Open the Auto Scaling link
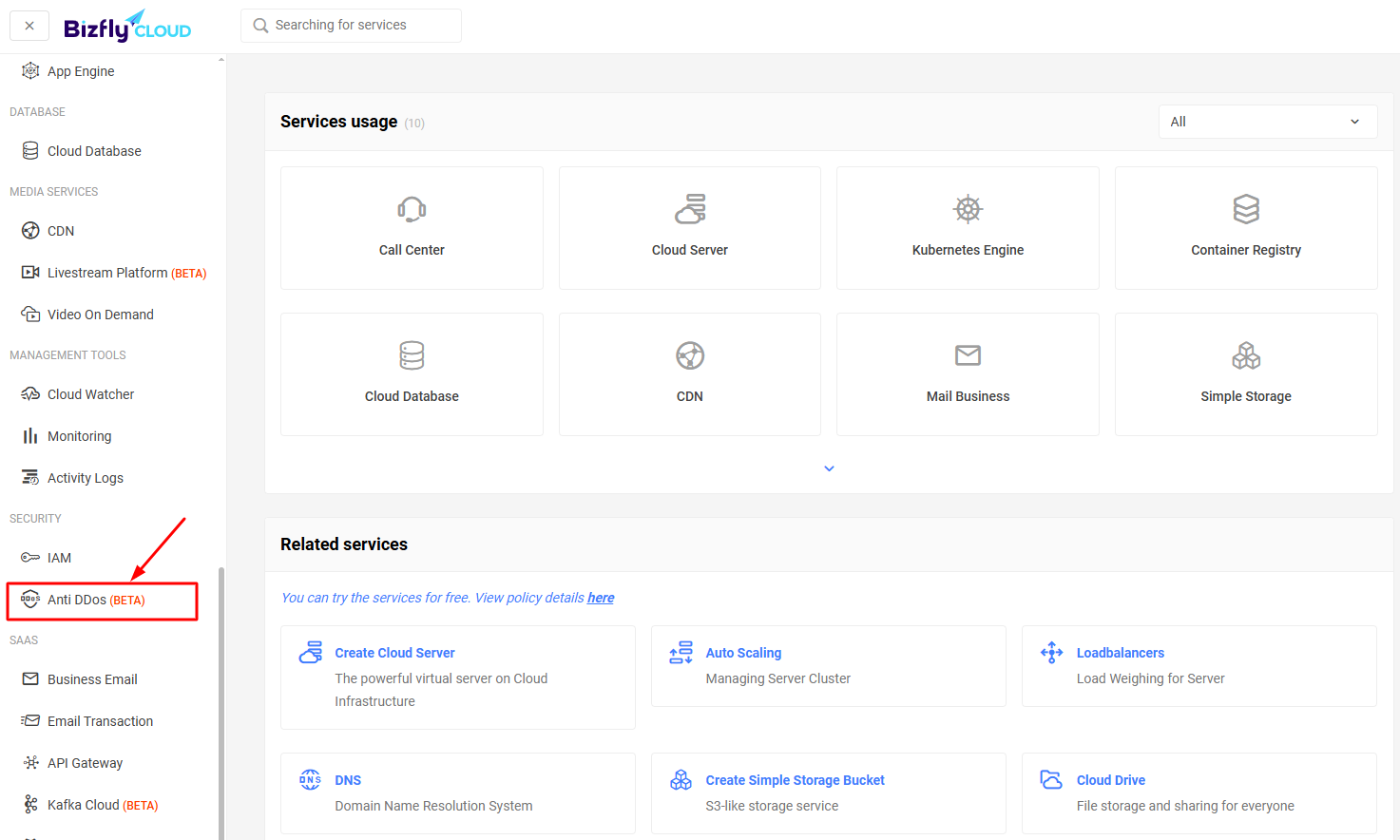The height and width of the screenshot is (840, 1400). tap(743, 653)
